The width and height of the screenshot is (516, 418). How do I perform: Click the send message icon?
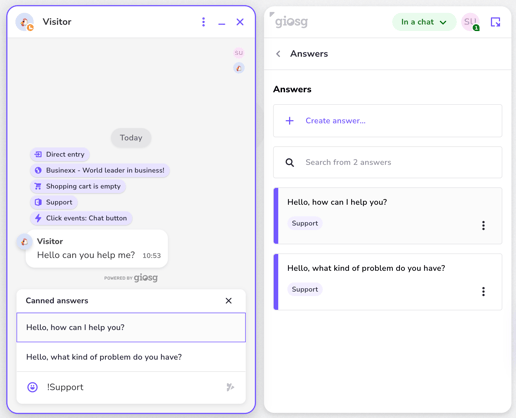click(x=230, y=387)
